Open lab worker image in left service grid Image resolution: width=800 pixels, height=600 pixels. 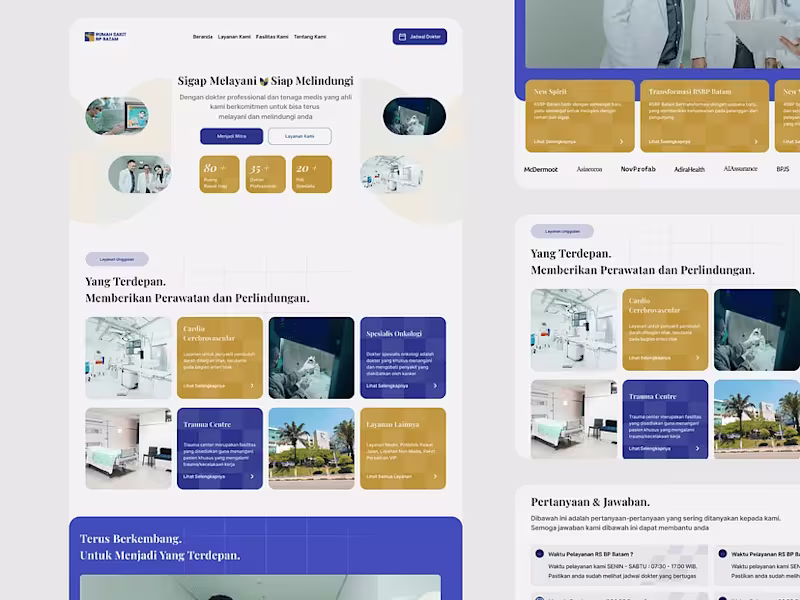[311, 358]
